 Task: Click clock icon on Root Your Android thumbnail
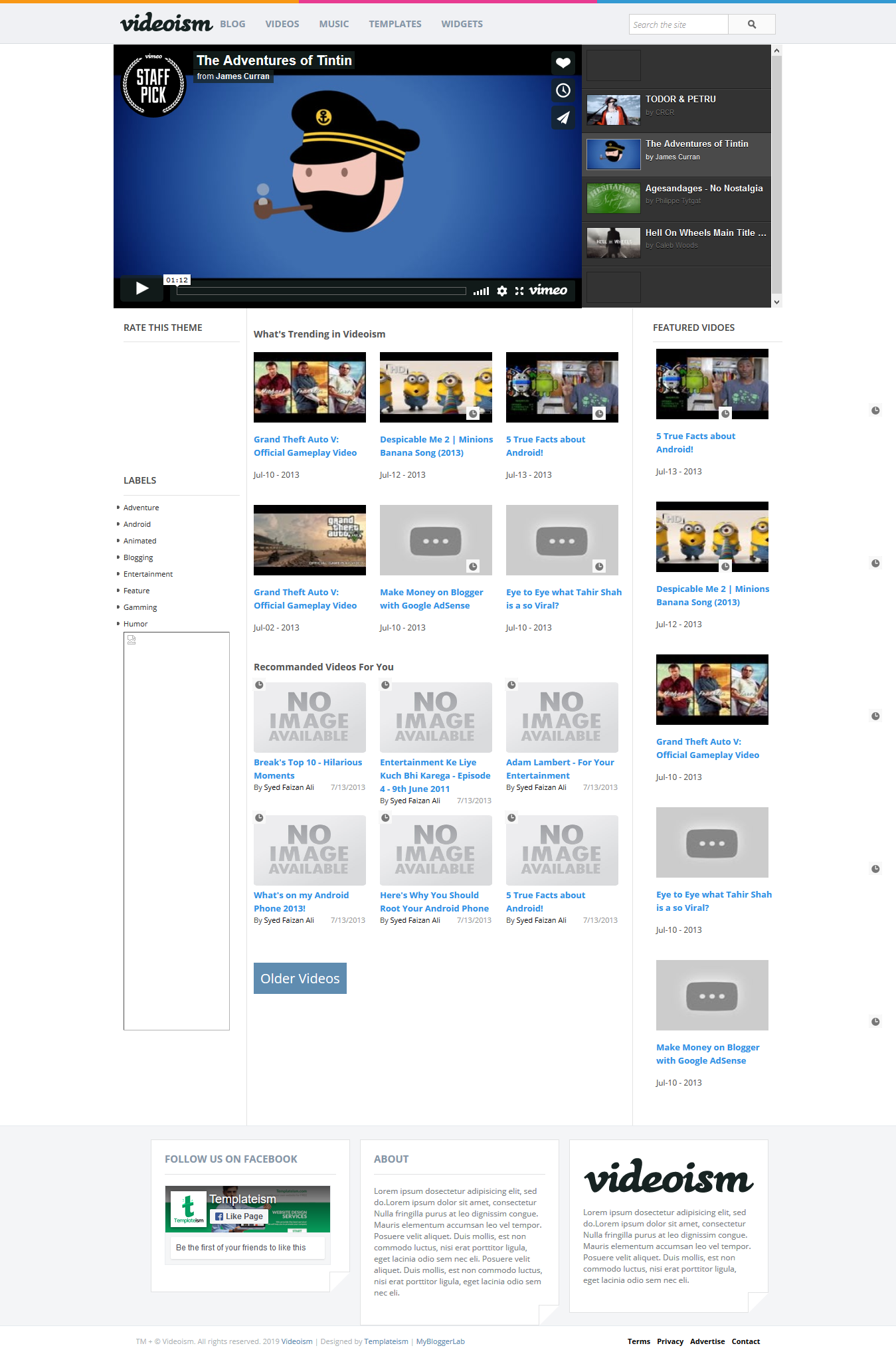(385, 818)
